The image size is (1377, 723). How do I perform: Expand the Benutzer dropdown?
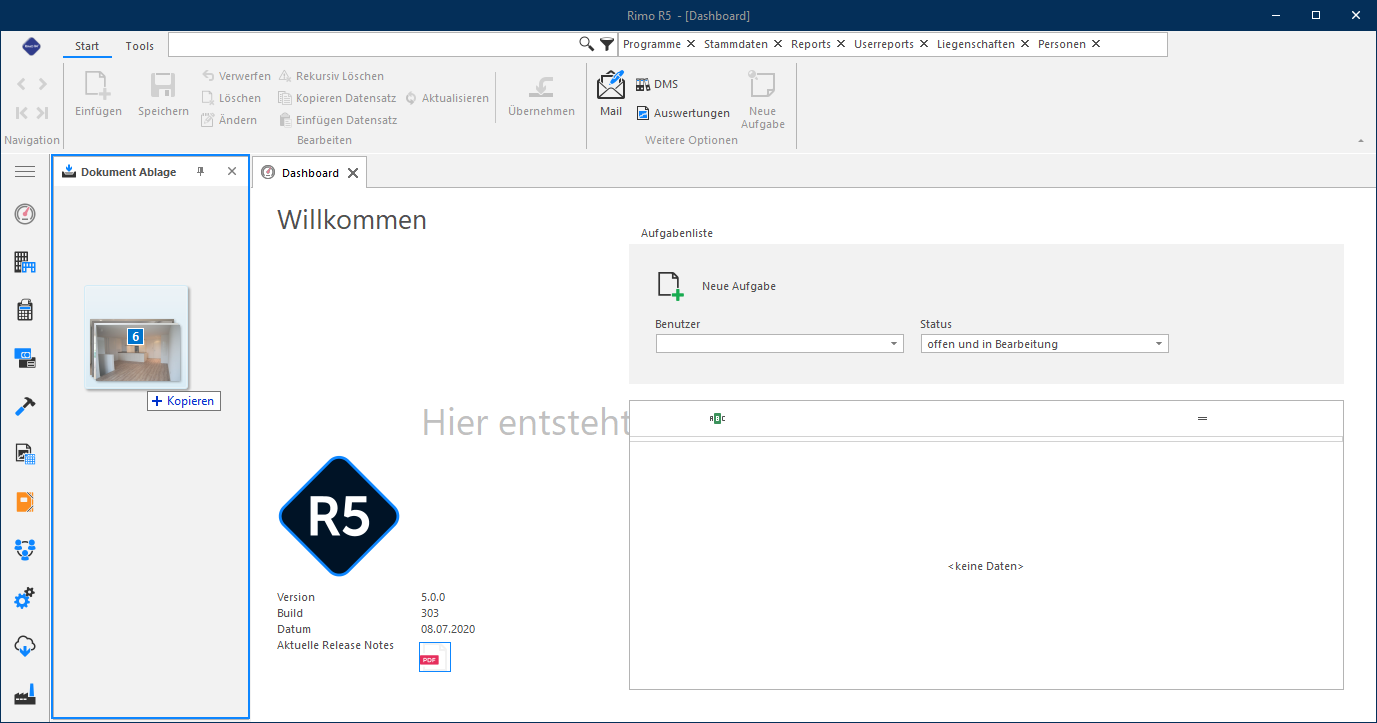894,344
